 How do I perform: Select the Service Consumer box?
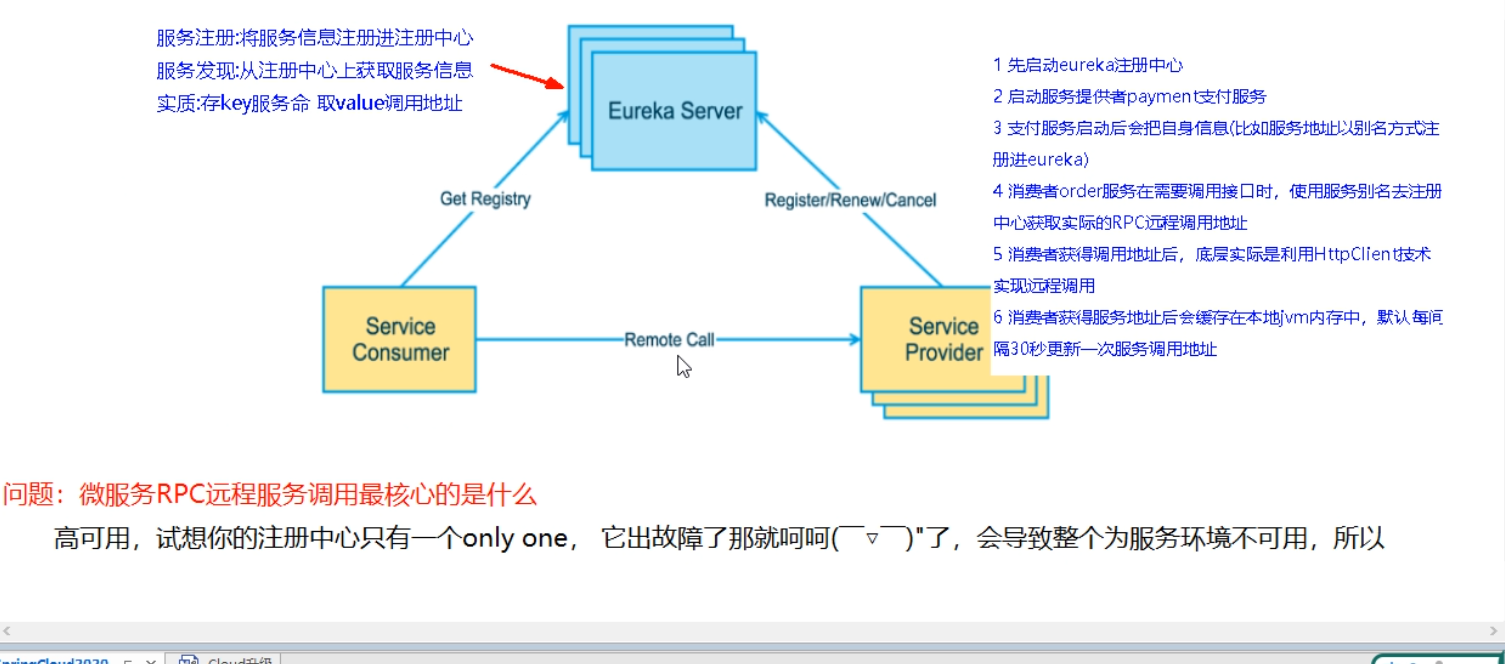(399, 339)
